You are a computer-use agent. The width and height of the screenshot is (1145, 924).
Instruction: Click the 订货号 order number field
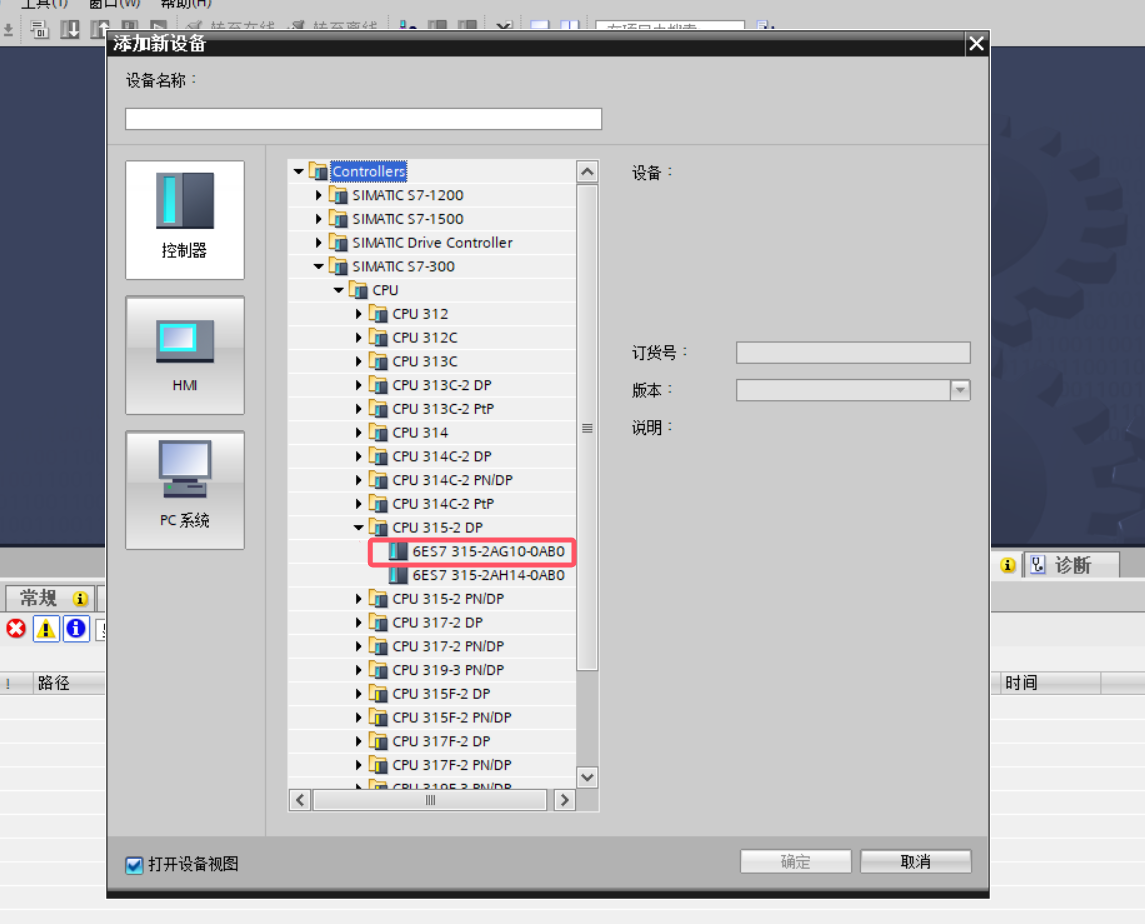click(853, 353)
